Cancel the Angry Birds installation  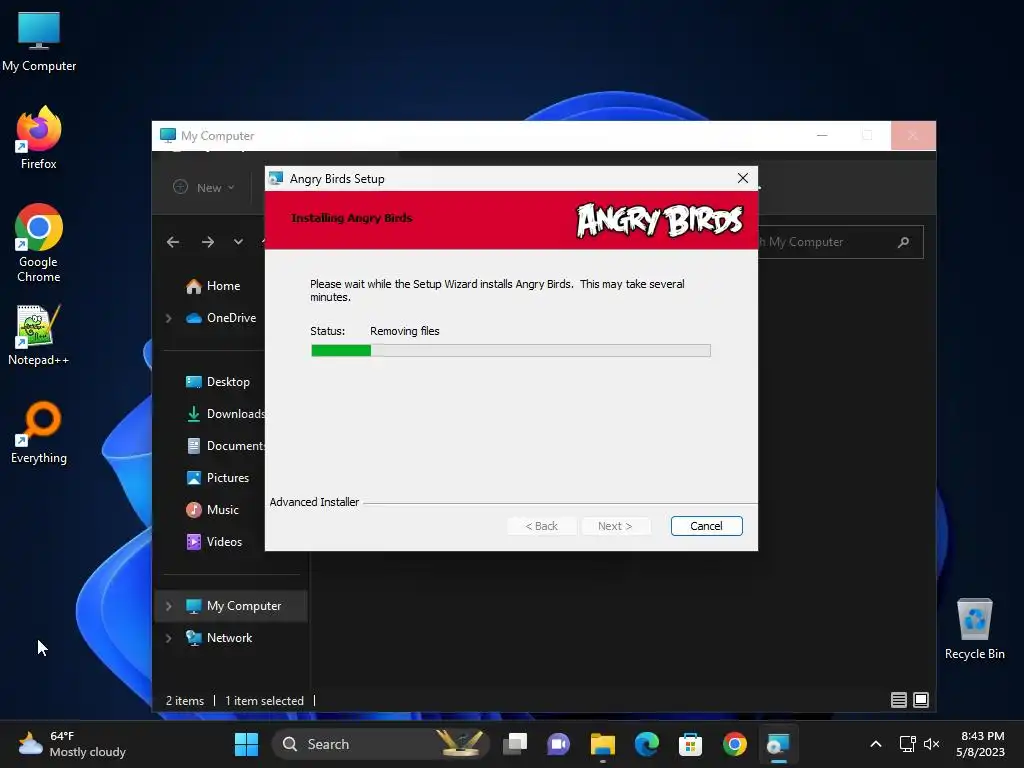click(x=706, y=526)
